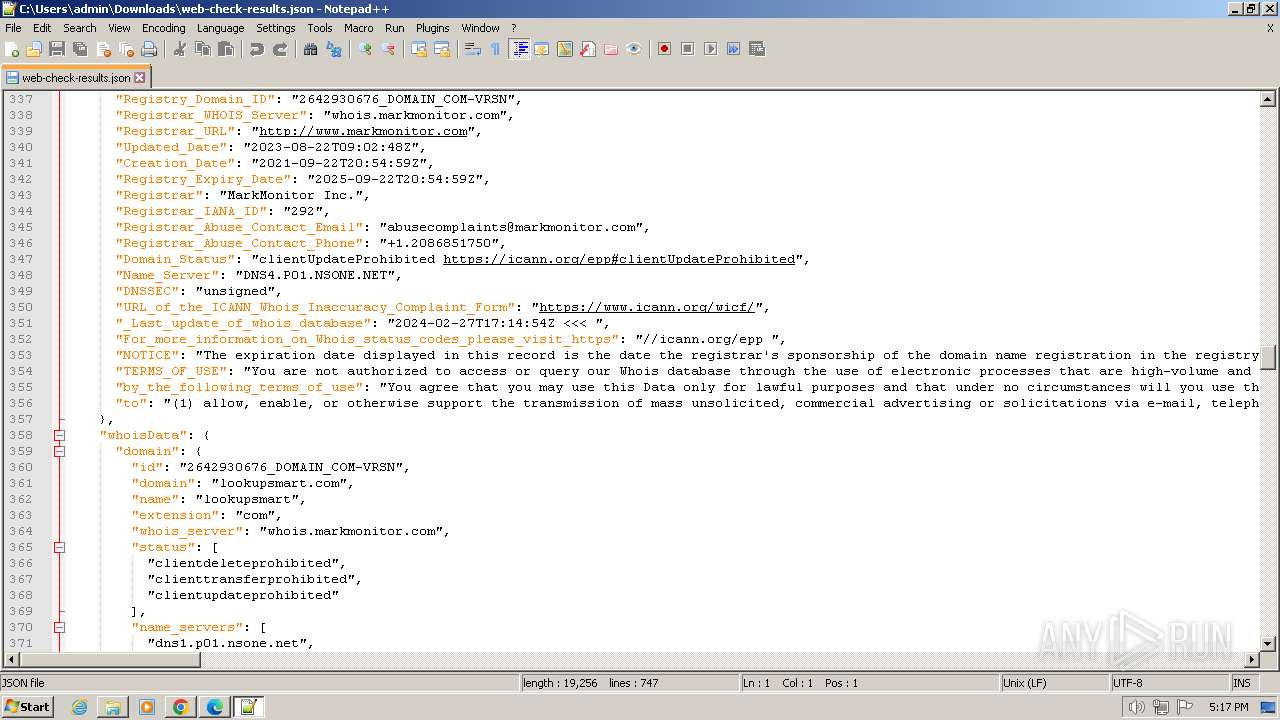Image resolution: width=1280 pixels, height=720 pixels.
Task: Open the File menu
Action: pyautogui.click(x=13, y=28)
